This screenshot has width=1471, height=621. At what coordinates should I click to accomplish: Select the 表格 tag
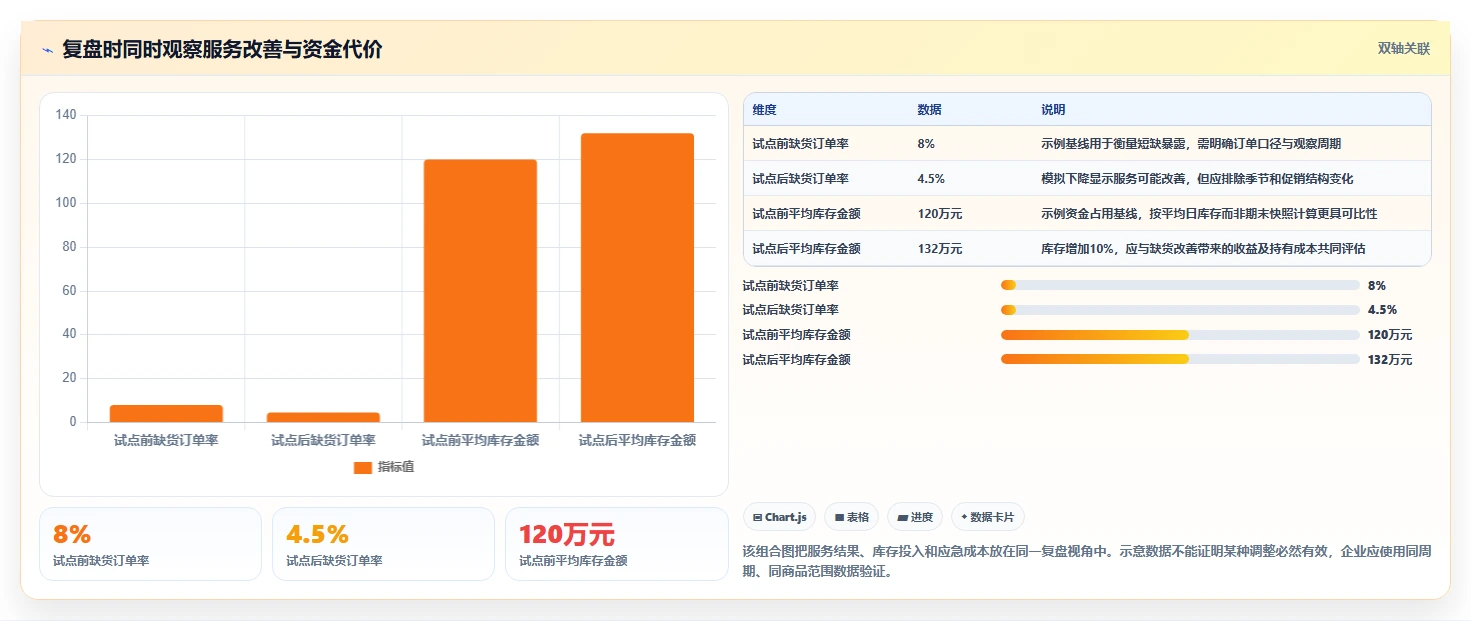851,517
